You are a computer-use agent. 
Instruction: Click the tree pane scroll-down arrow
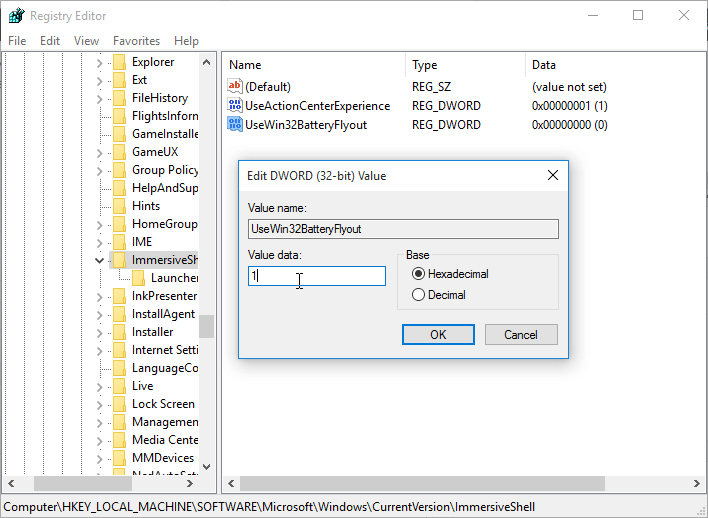206,467
